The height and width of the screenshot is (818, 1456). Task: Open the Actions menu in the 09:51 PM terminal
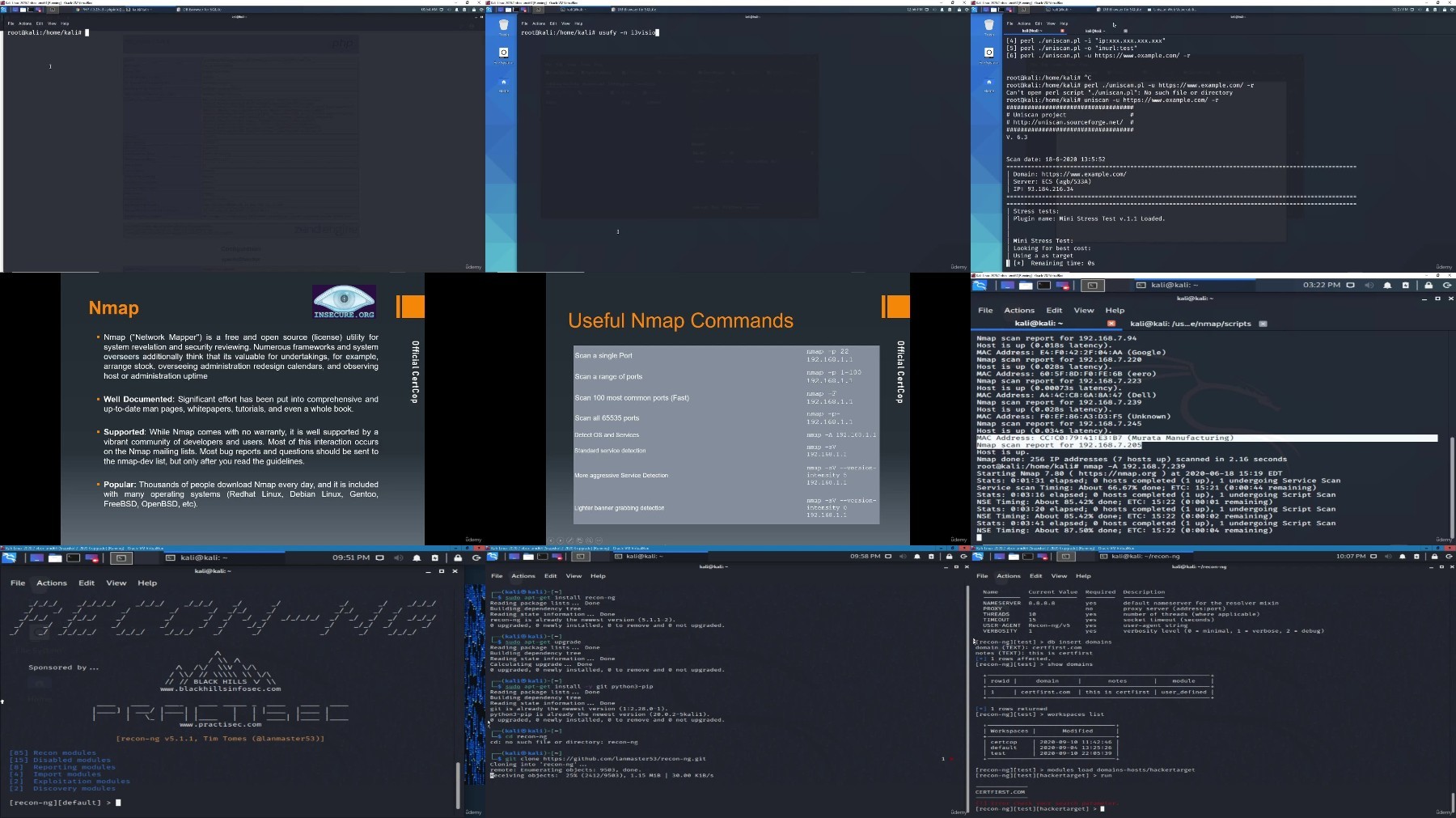[52, 583]
